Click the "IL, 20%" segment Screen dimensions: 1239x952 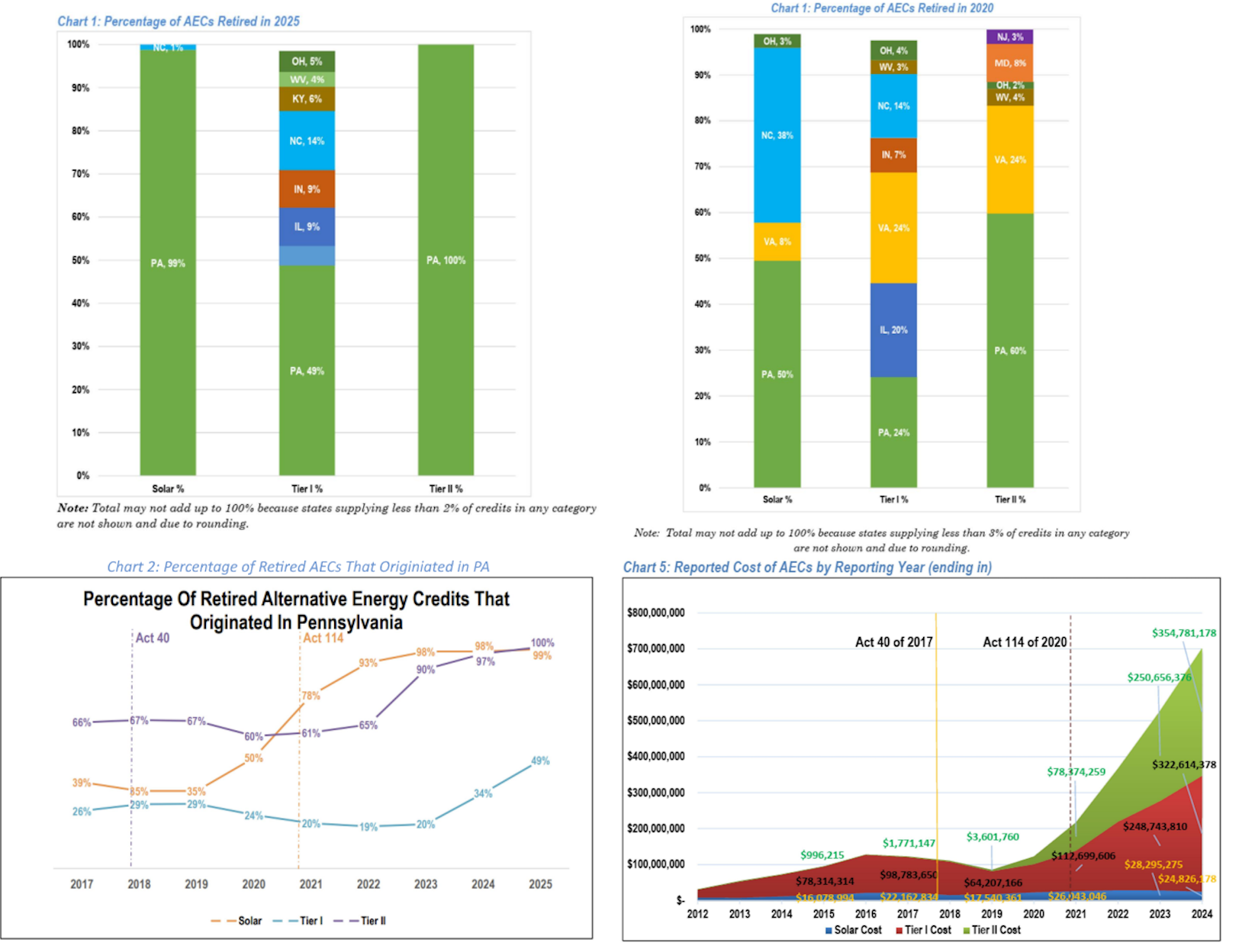pos(893,330)
